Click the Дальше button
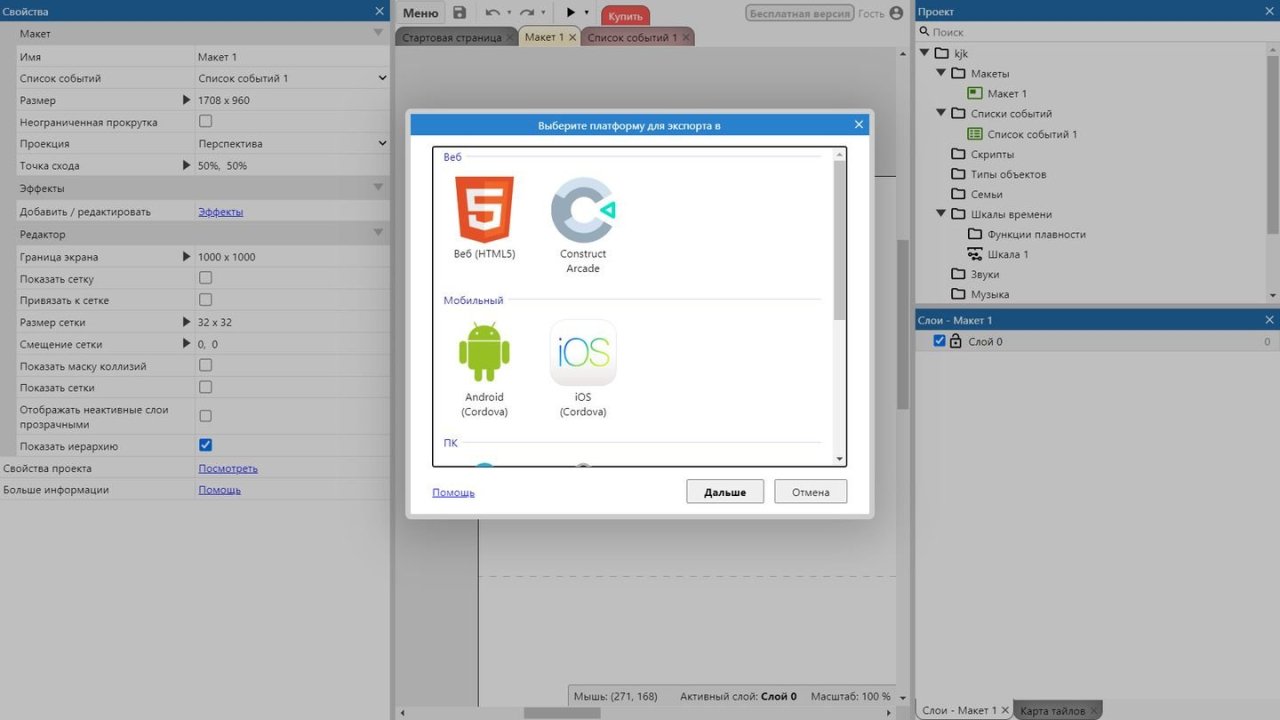The image size is (1280, 720). point(725,492)
